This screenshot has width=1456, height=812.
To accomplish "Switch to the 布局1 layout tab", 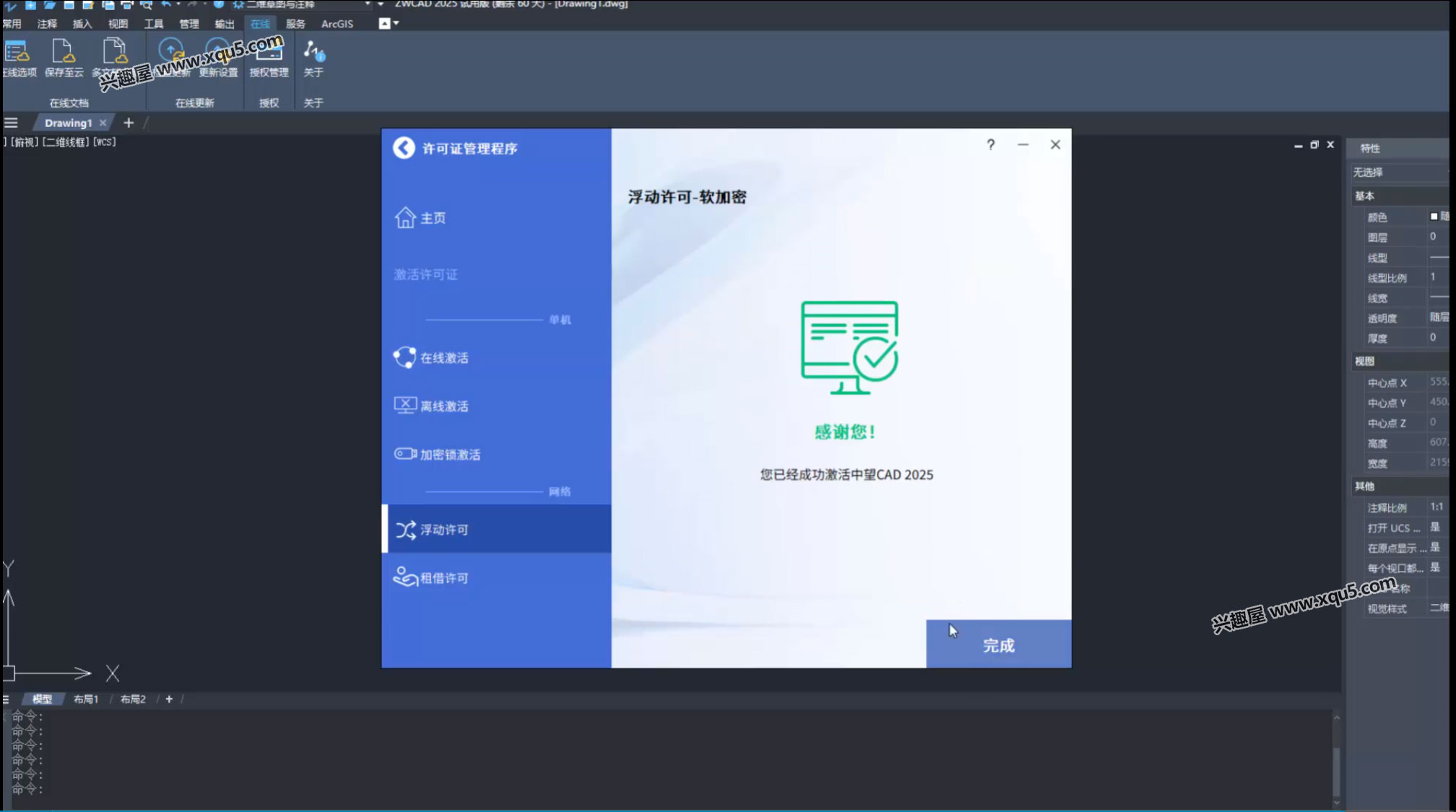I will click(86, 699).
